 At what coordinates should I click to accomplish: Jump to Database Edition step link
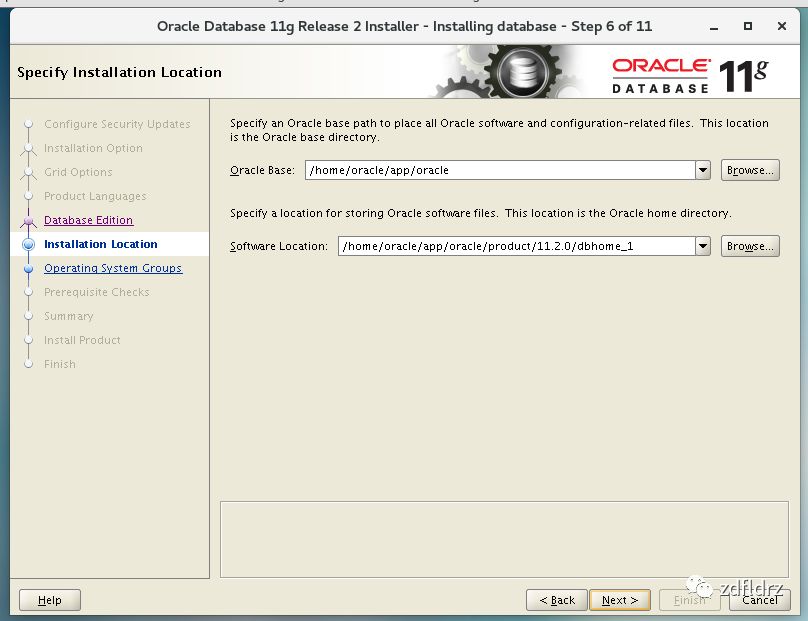coord(89,220)
